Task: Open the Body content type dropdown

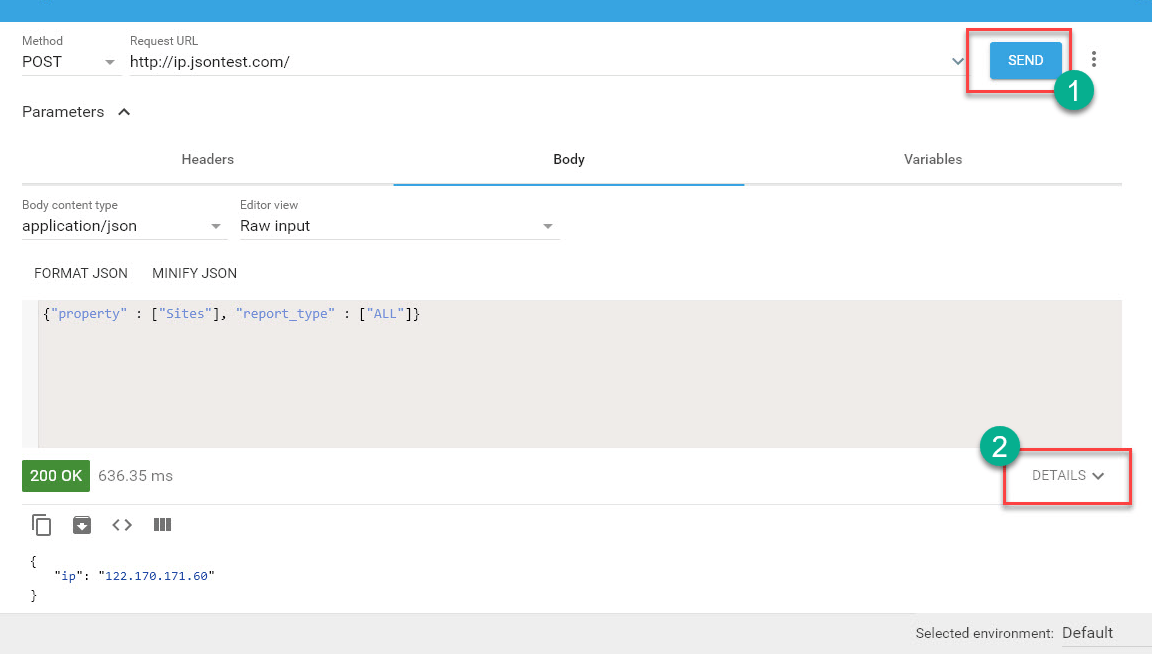Action: [123, 226]
